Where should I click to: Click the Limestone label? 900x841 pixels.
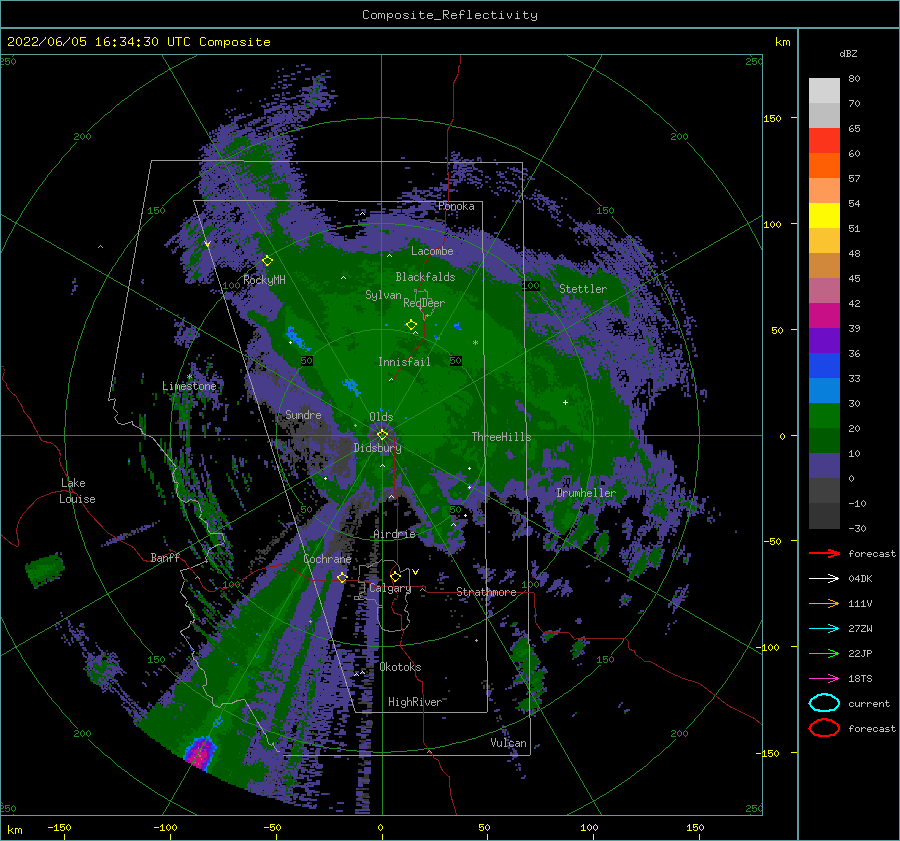189,386
